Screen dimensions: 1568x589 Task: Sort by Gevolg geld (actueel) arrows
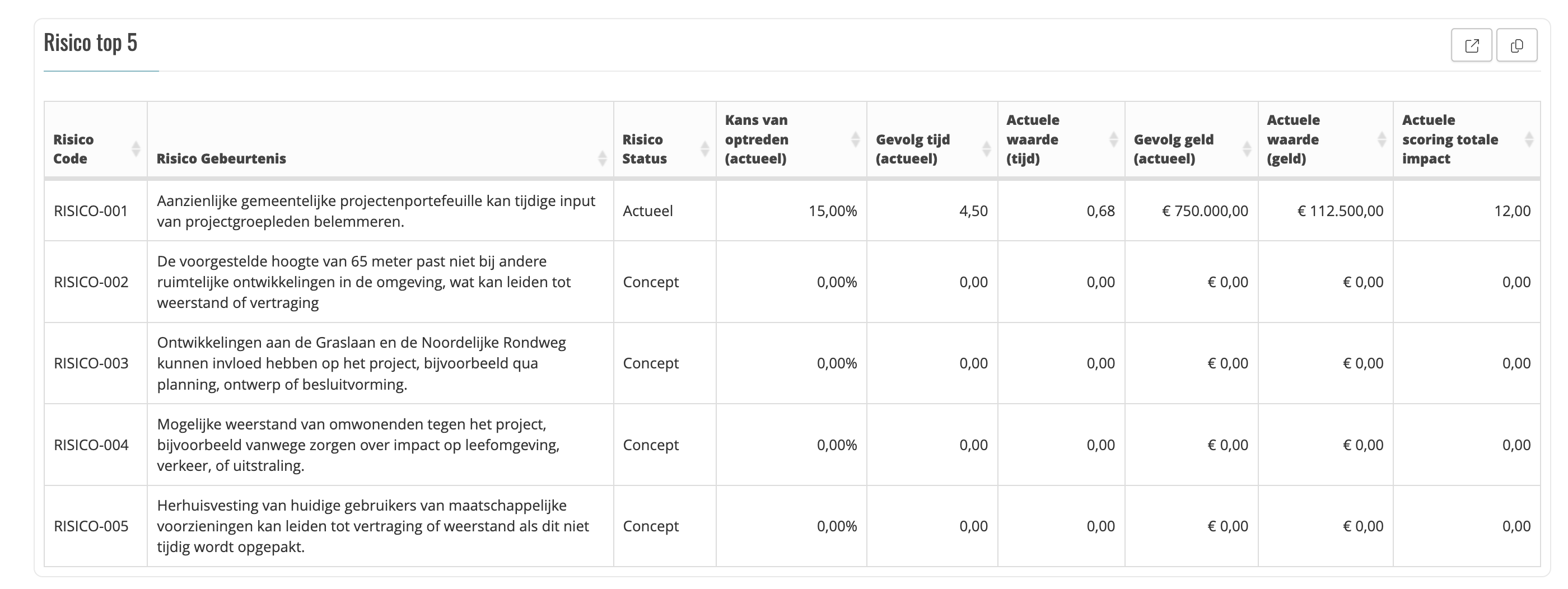[x=1247, y=149]
